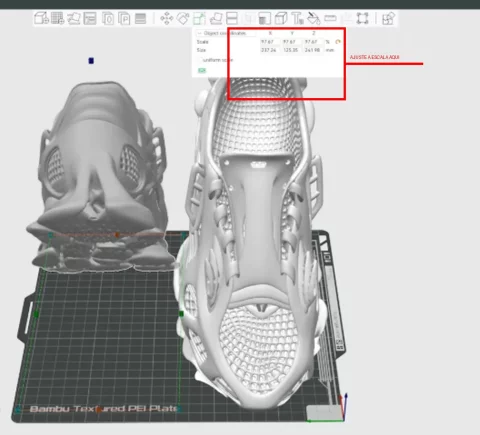480x435 pixels.
Task: Click the Bambu Textured PEI Plate label
Action: pos(104,409)
